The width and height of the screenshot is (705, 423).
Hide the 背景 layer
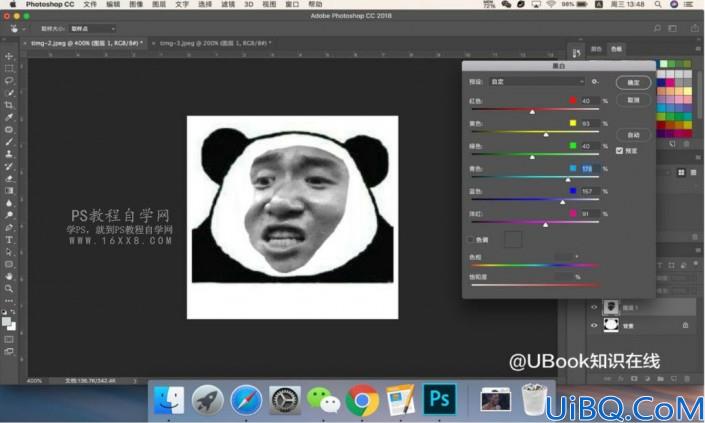[x=594, y=325]
